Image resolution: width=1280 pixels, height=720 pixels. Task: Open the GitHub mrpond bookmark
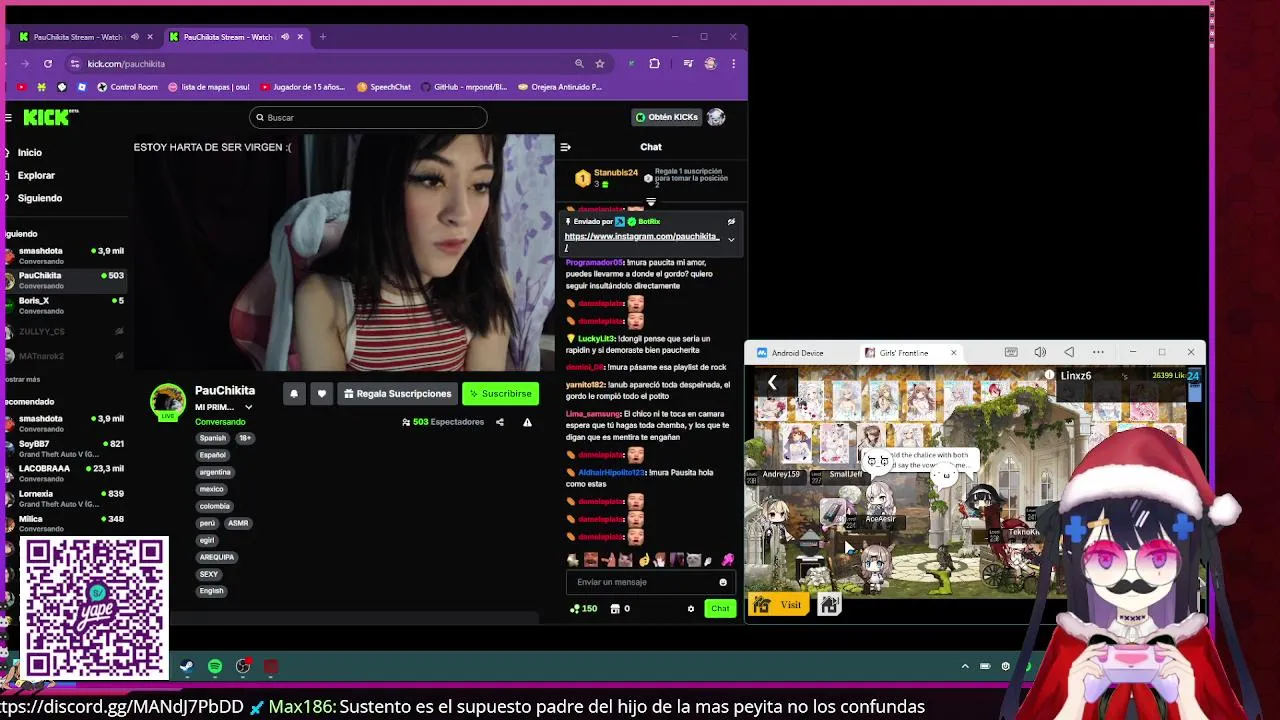(464, 87)
